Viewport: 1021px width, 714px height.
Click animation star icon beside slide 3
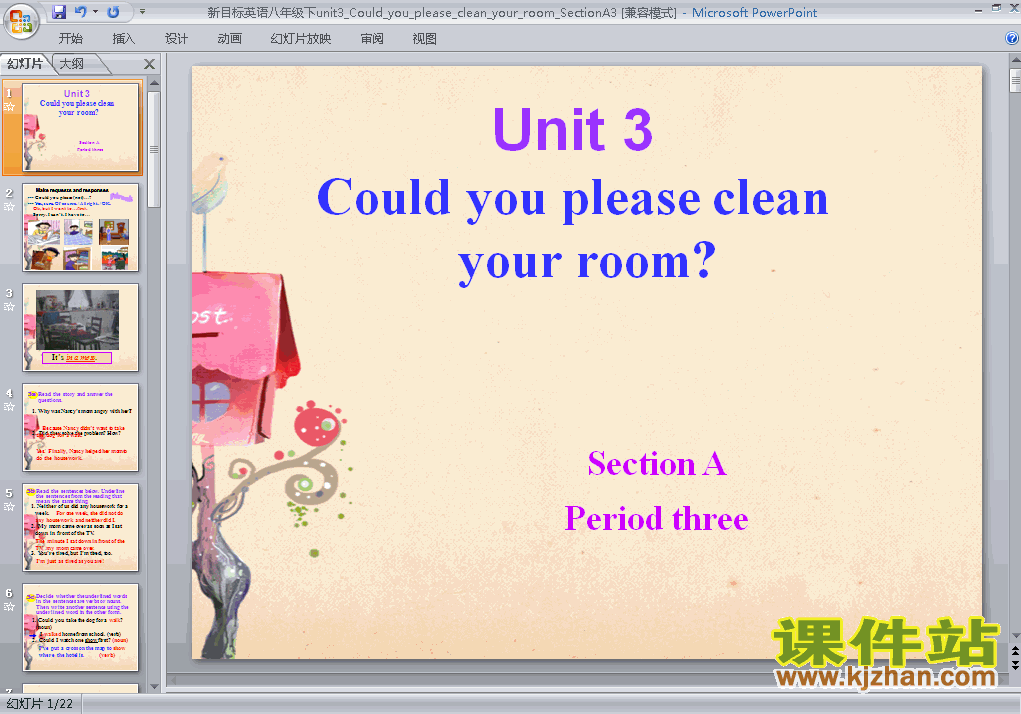9,307
